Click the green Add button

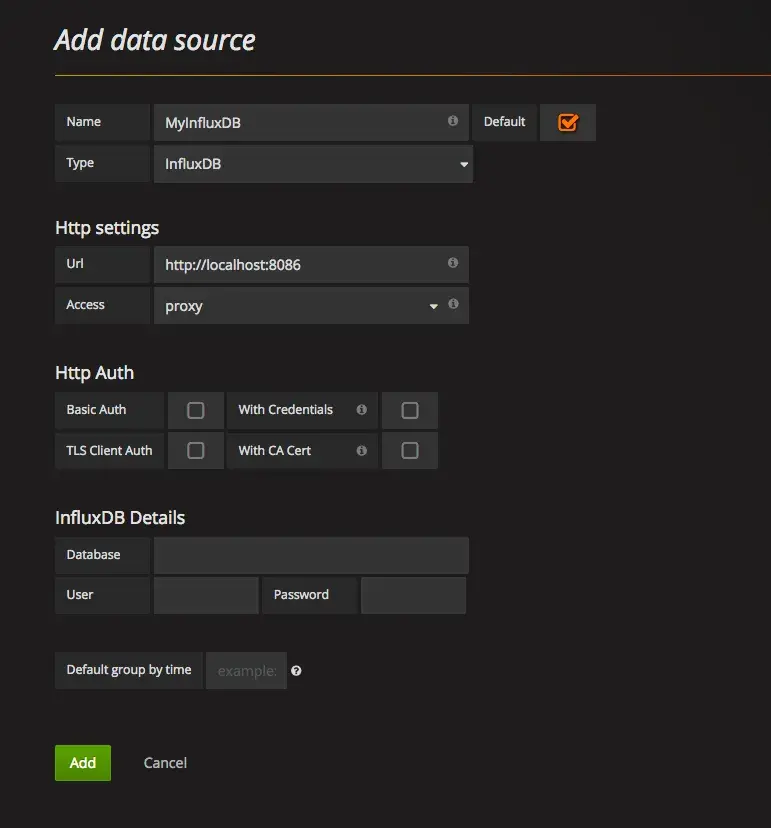tap(83, 763)
